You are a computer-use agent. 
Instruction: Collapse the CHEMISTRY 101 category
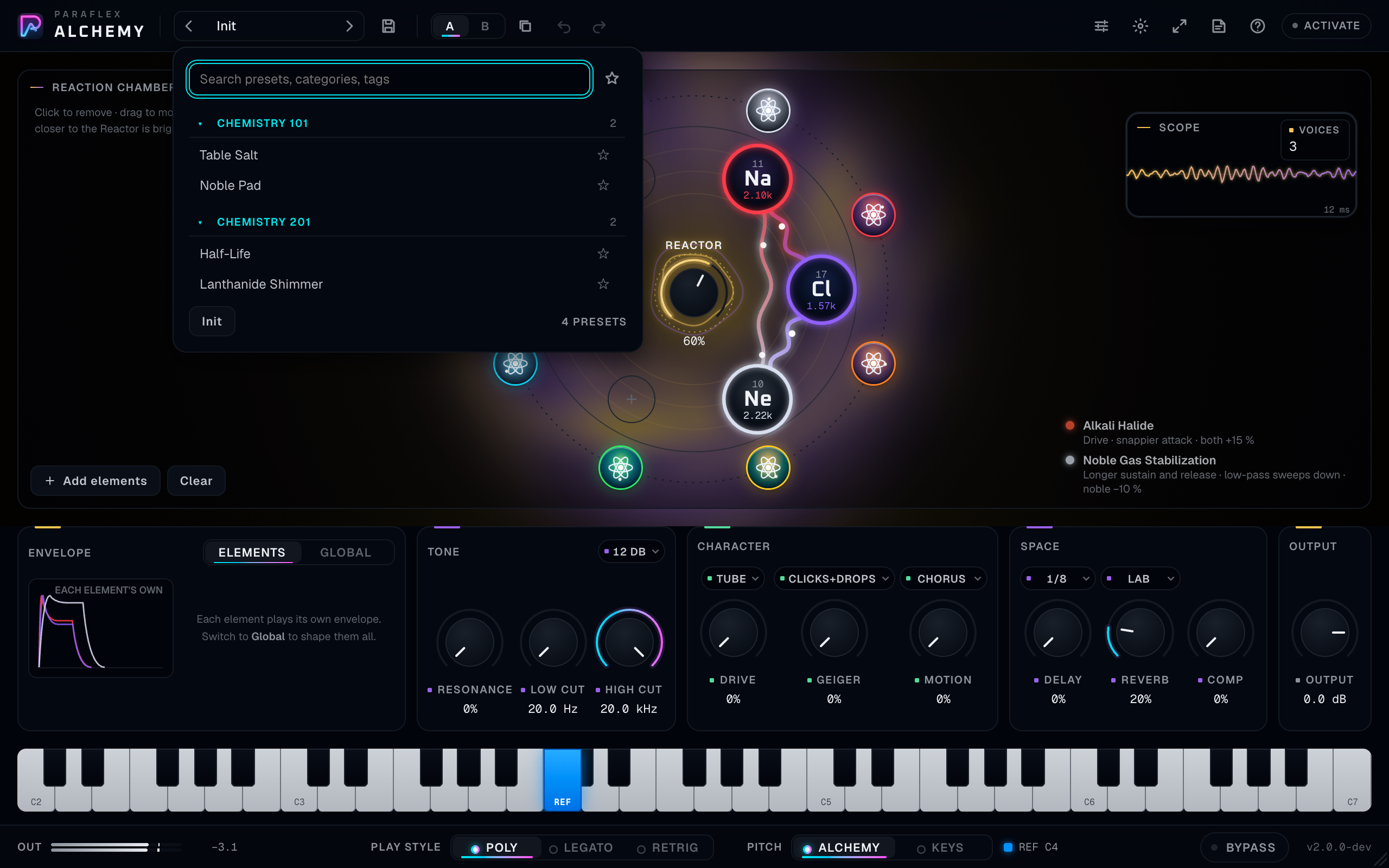click(x=407, y=123)
